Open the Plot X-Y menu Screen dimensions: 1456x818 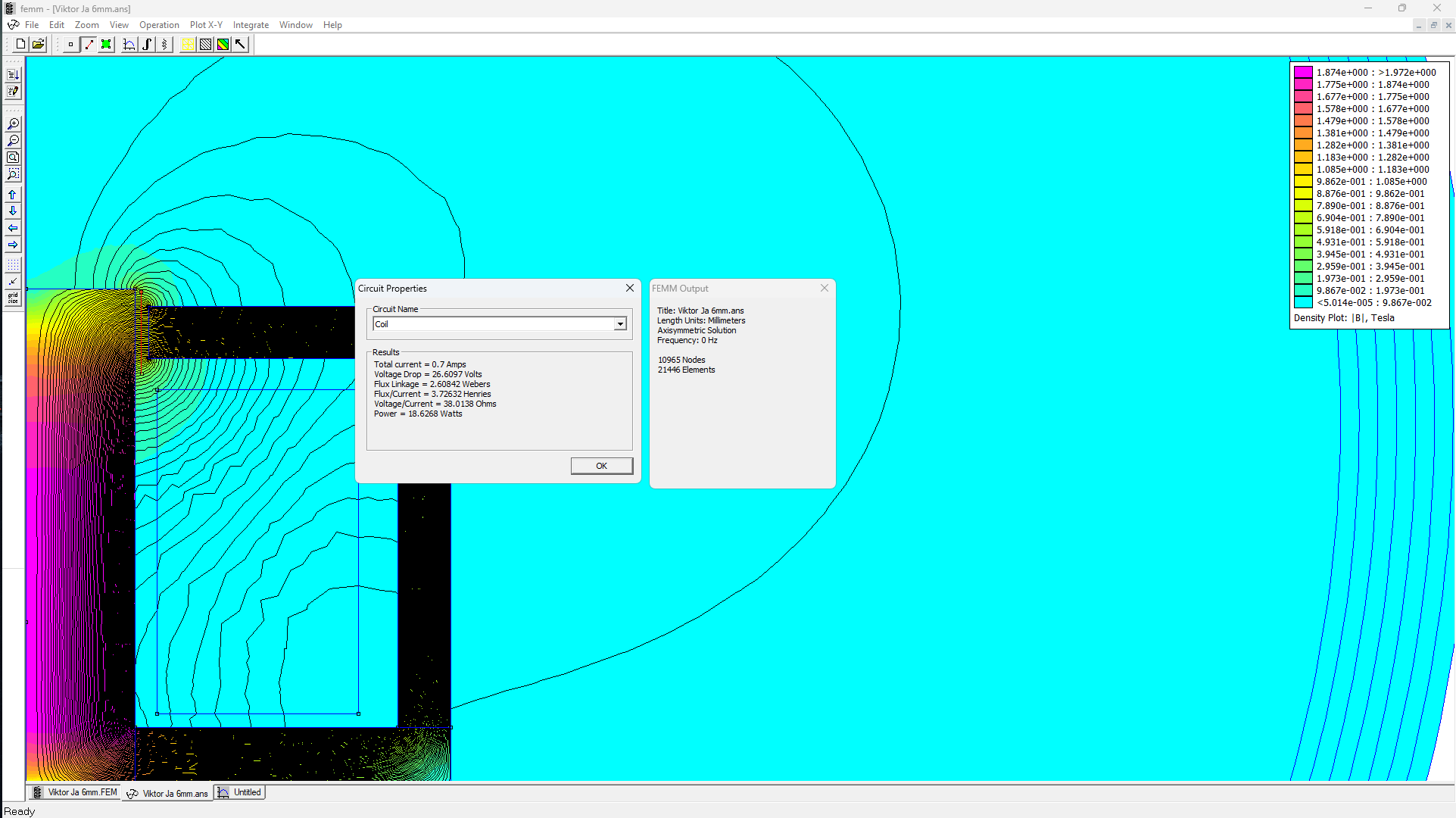206,24
